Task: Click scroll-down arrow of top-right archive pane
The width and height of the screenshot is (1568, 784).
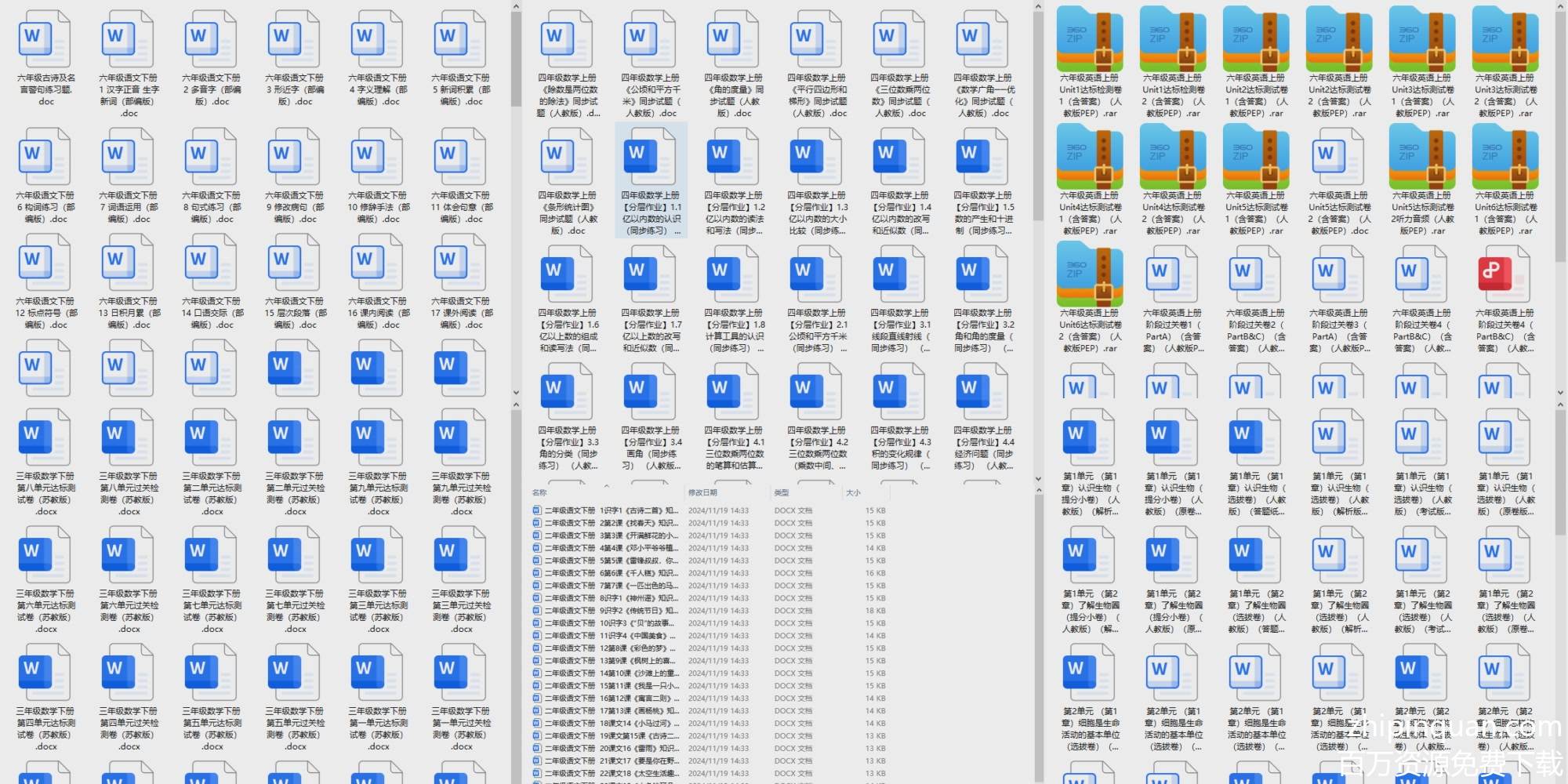Action: pyautogui.click(x=1560, y=393)
